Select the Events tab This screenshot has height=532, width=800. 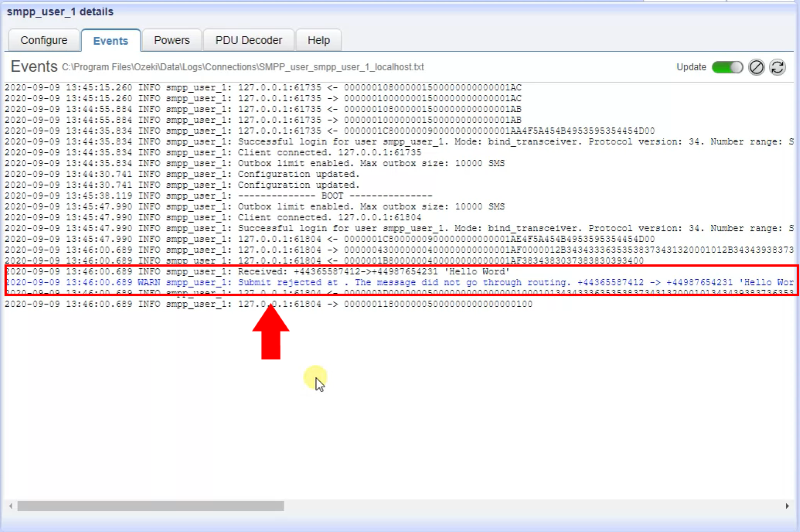point(111,41)
